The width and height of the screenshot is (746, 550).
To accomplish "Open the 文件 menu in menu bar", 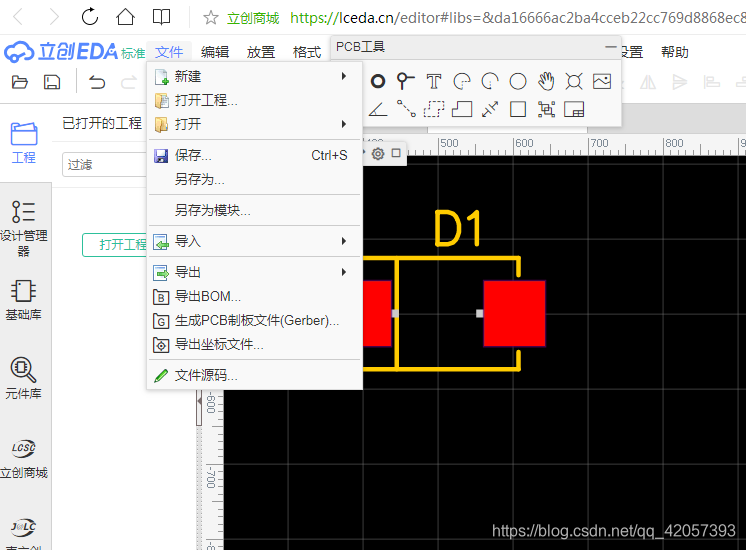I will click(169, 52).
